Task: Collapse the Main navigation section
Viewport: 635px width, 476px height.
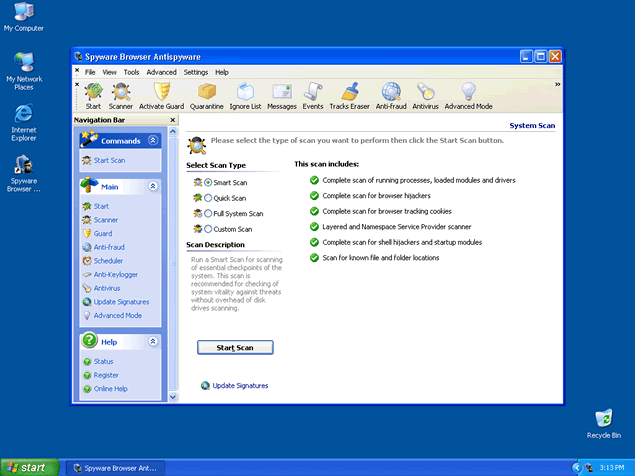Action: click(x=152, y=186)
